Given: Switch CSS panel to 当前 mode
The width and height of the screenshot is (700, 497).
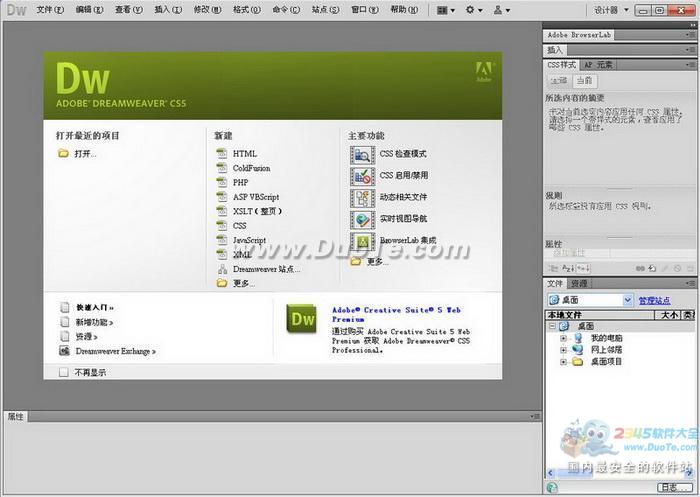Looking at the screenshot, I should (x=584, y=80).
